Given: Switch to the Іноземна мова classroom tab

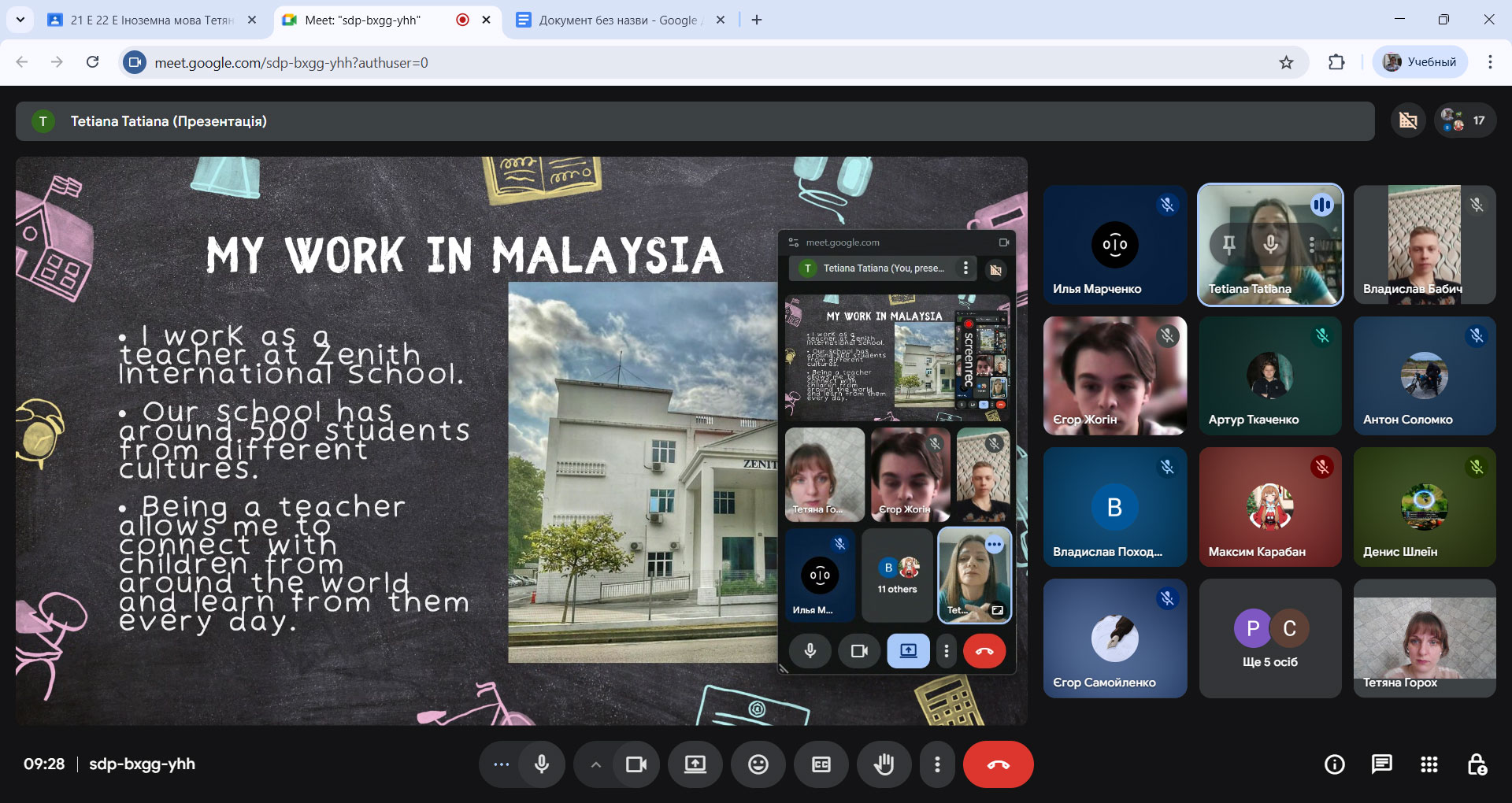Looking at the screenshot, I should click(x=150, y=20).
